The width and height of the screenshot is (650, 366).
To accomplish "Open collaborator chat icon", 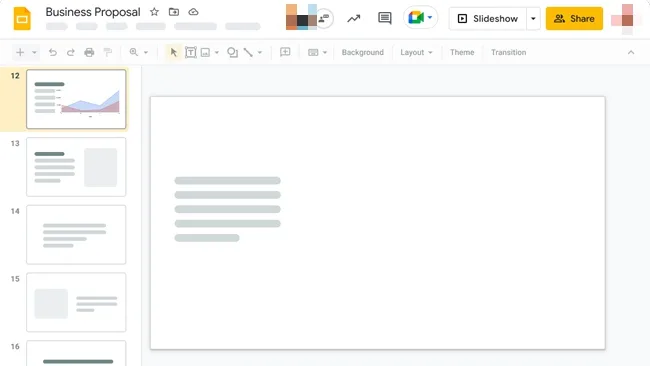I will [325, 18].
